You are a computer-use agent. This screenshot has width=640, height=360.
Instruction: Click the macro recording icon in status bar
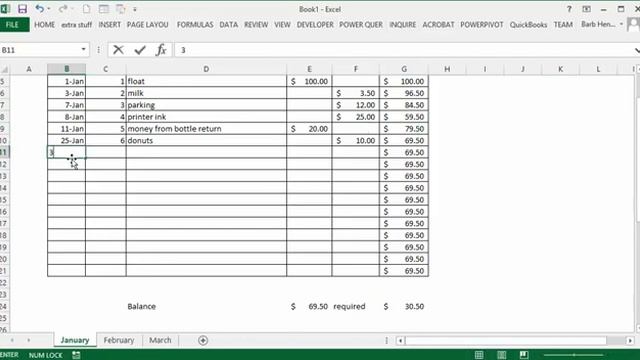click(x=76, y=355)
